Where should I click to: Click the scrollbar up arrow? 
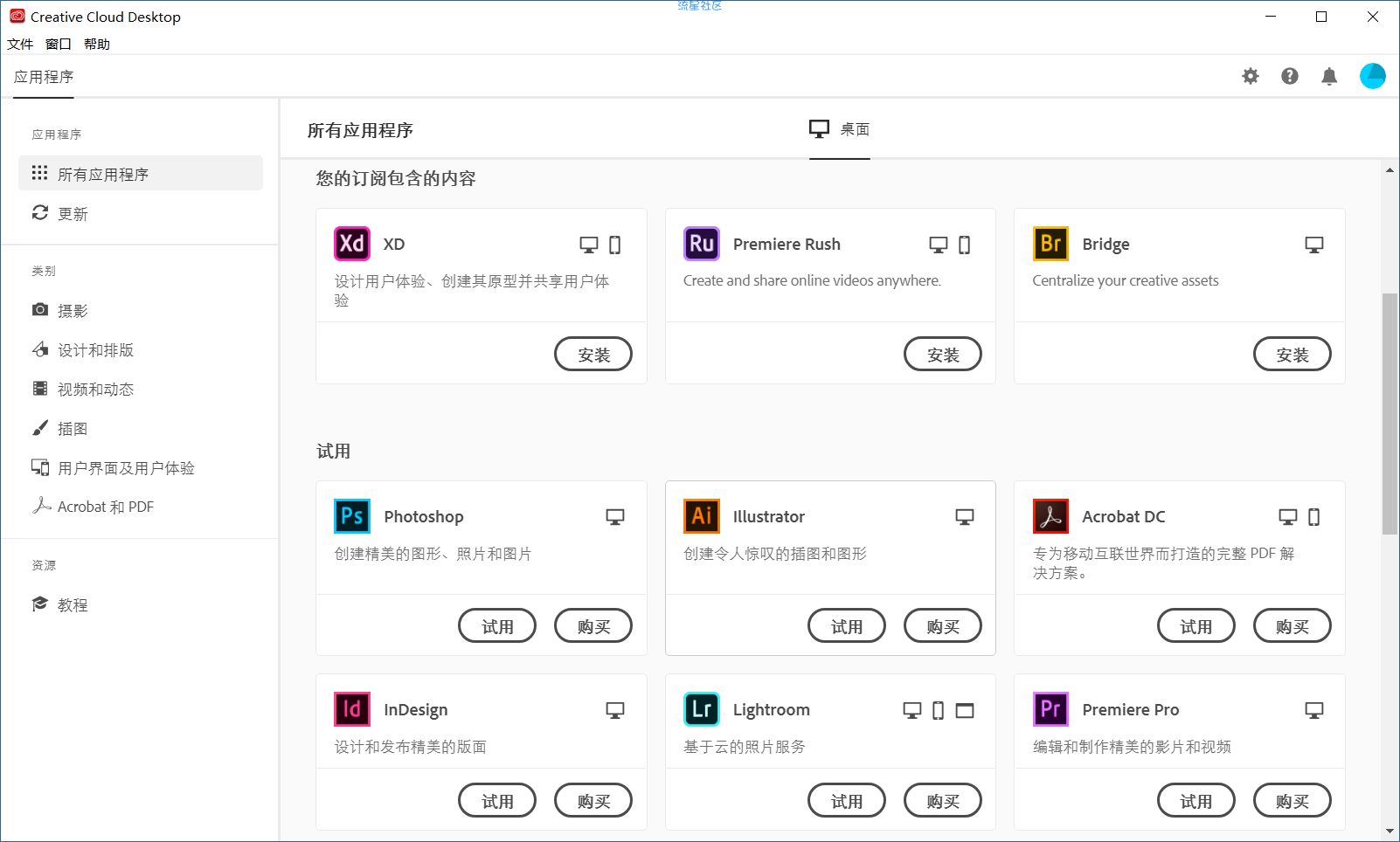pos(1390,169)
